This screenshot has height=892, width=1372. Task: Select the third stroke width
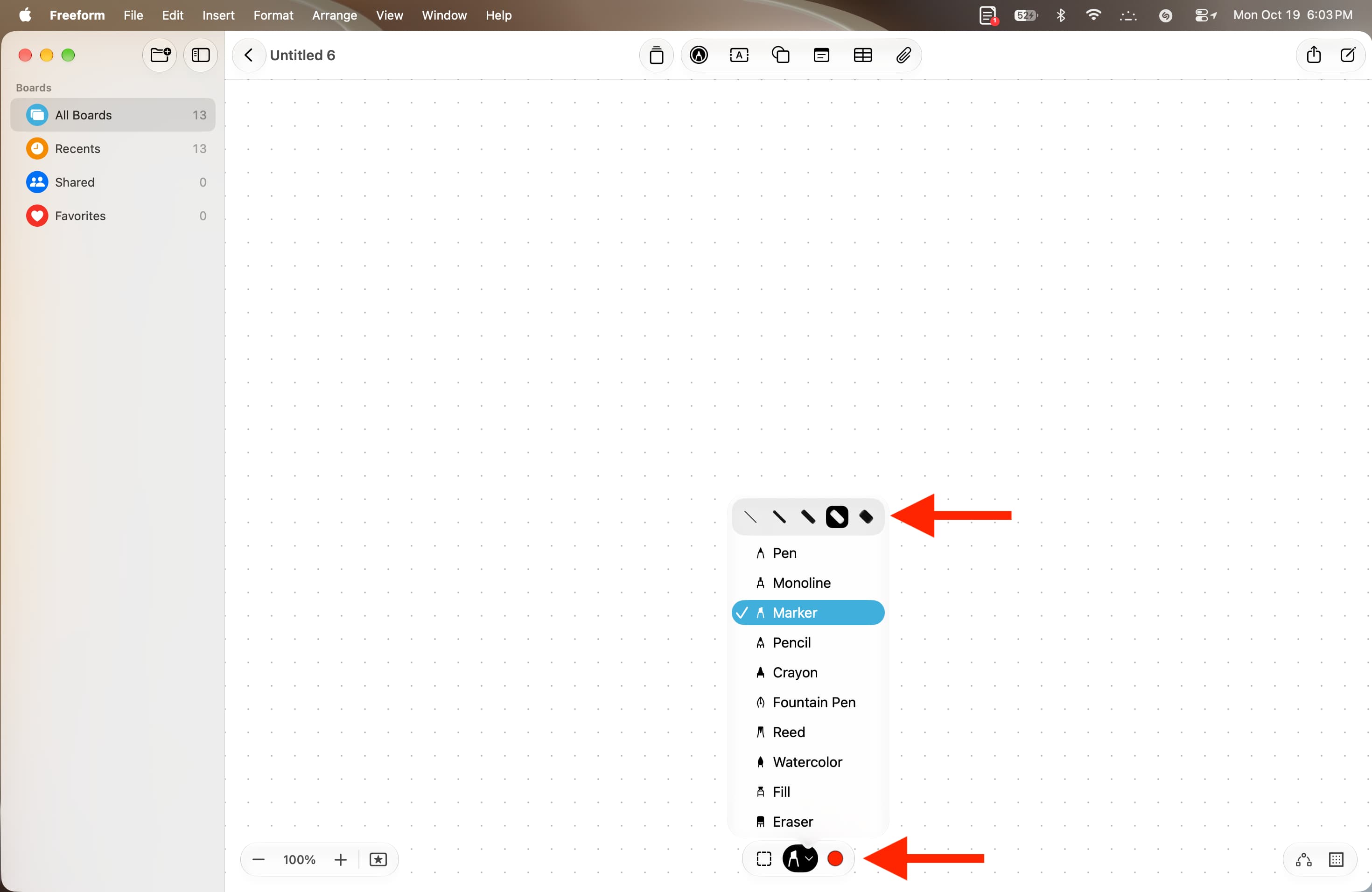(808, 517)
